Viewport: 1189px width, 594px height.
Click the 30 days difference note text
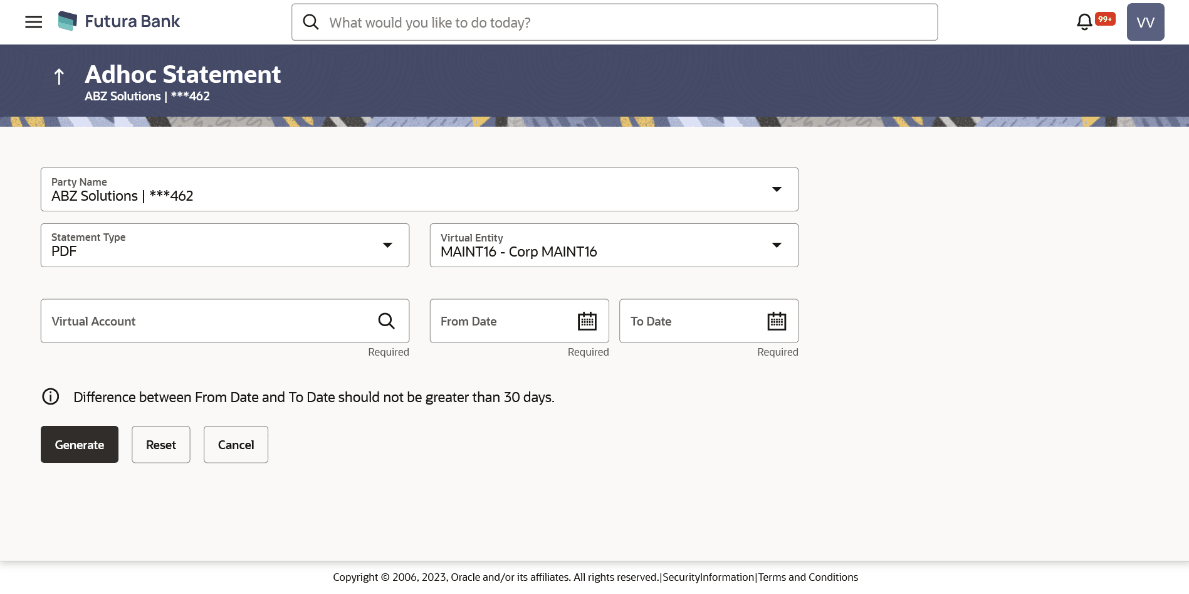click(x=314, y=397)
